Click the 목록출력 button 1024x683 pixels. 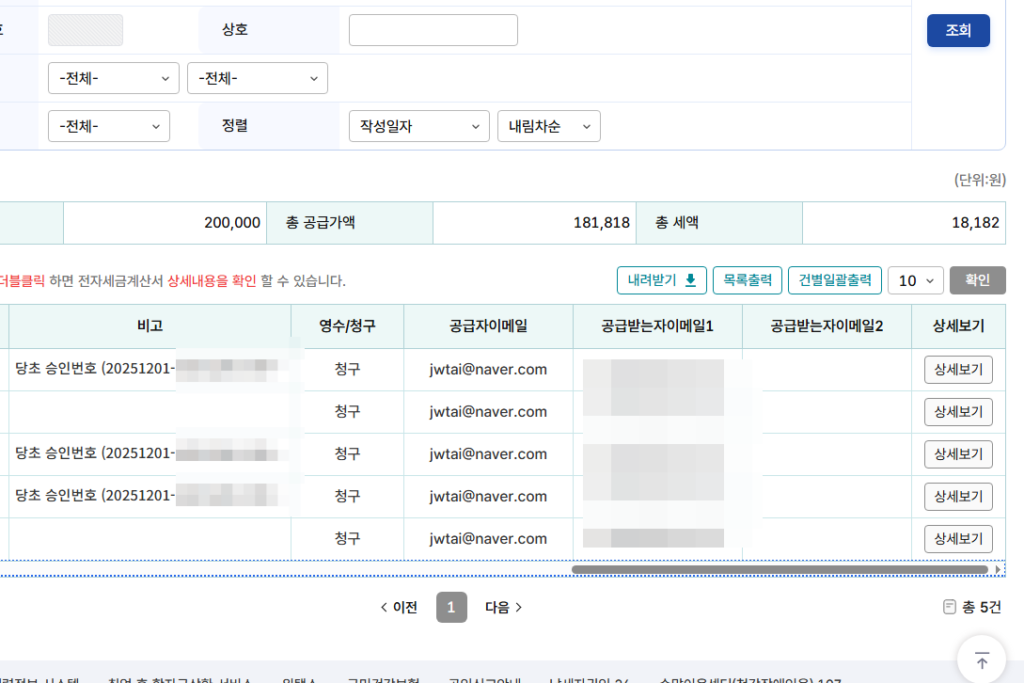[747, 281]
